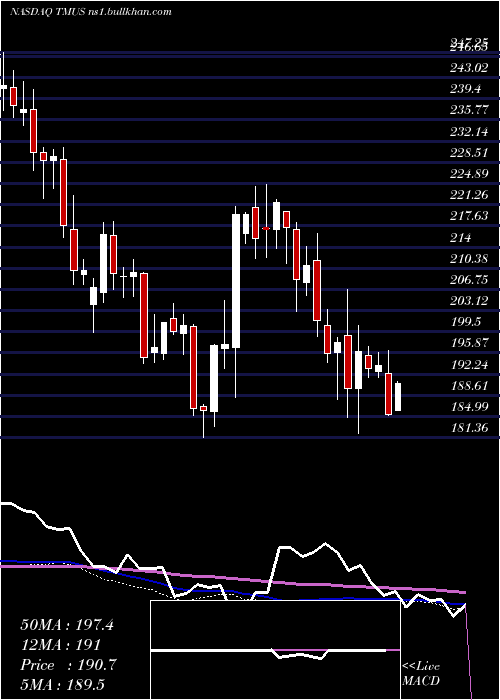Click the 210.38 price axis label
Viewport: 500px width, 700px height.
click(469, 258)
